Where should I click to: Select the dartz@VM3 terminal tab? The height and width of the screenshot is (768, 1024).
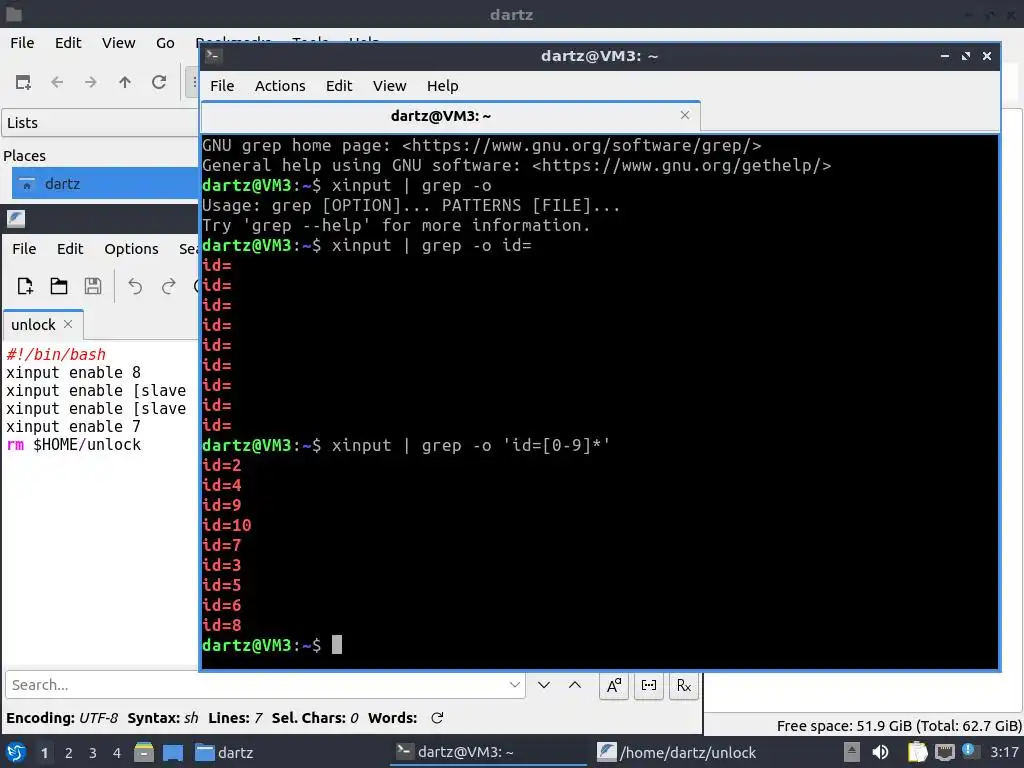point(451,116)
